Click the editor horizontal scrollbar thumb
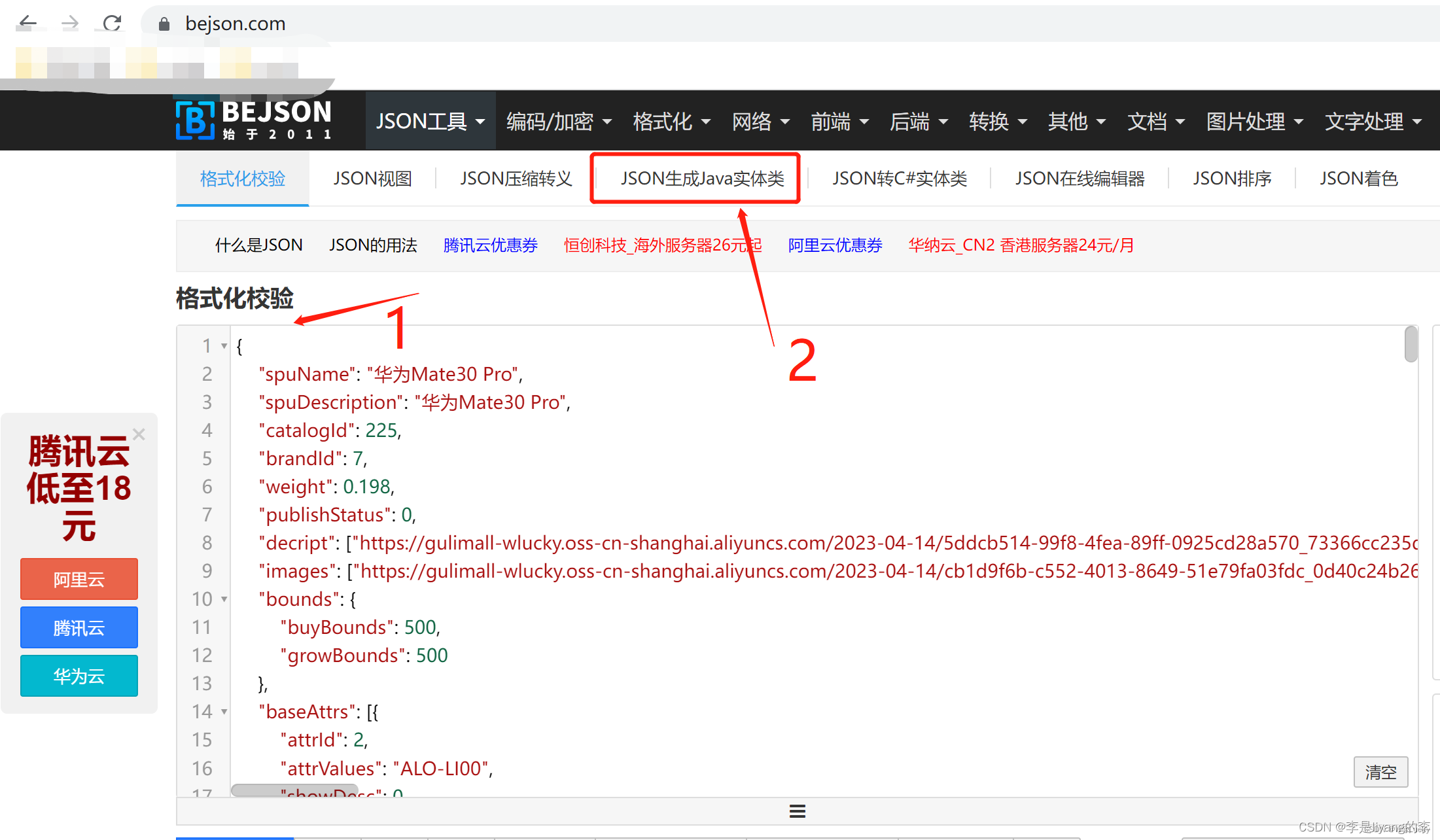 click(294, 790)
